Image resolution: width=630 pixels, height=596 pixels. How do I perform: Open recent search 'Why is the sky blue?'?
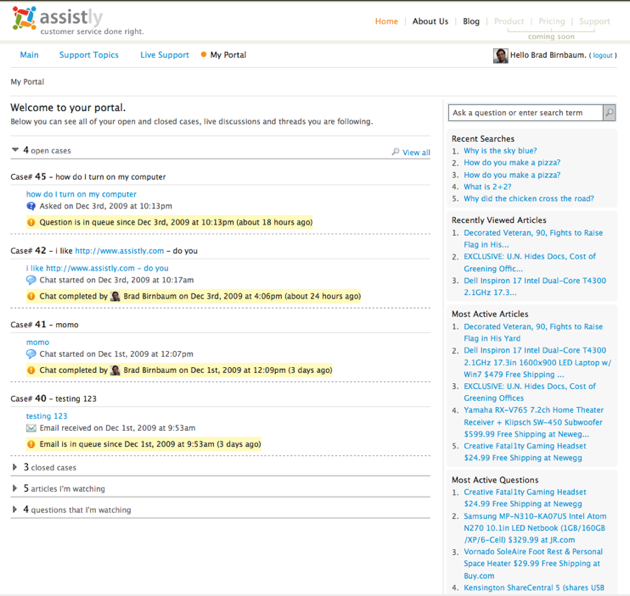500,151
